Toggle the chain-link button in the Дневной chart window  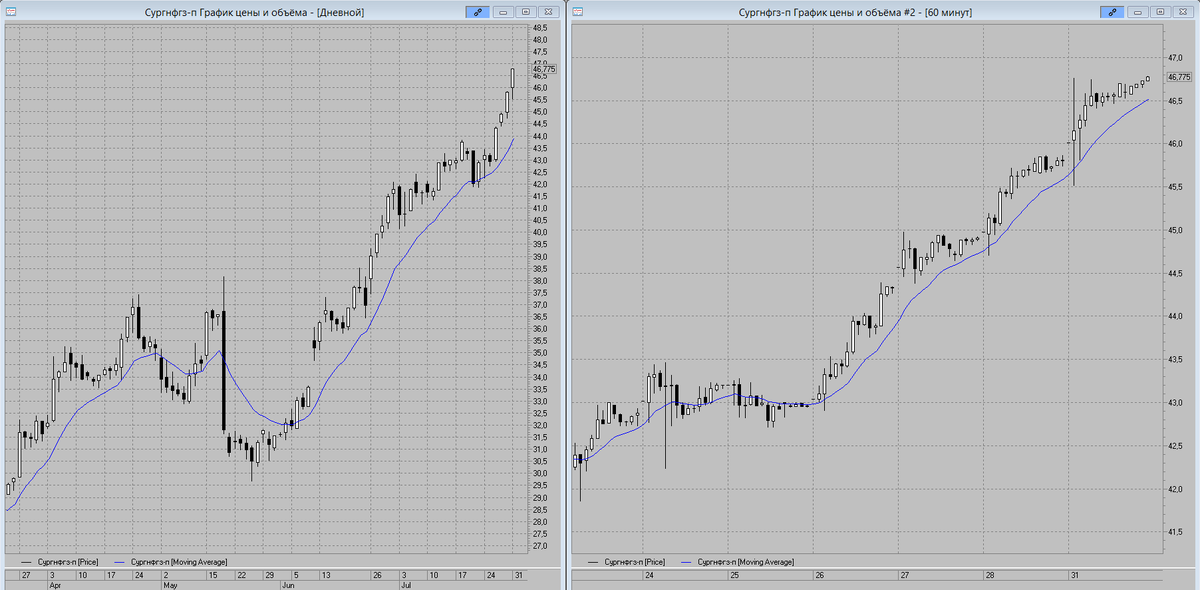(x=478, y=11)
